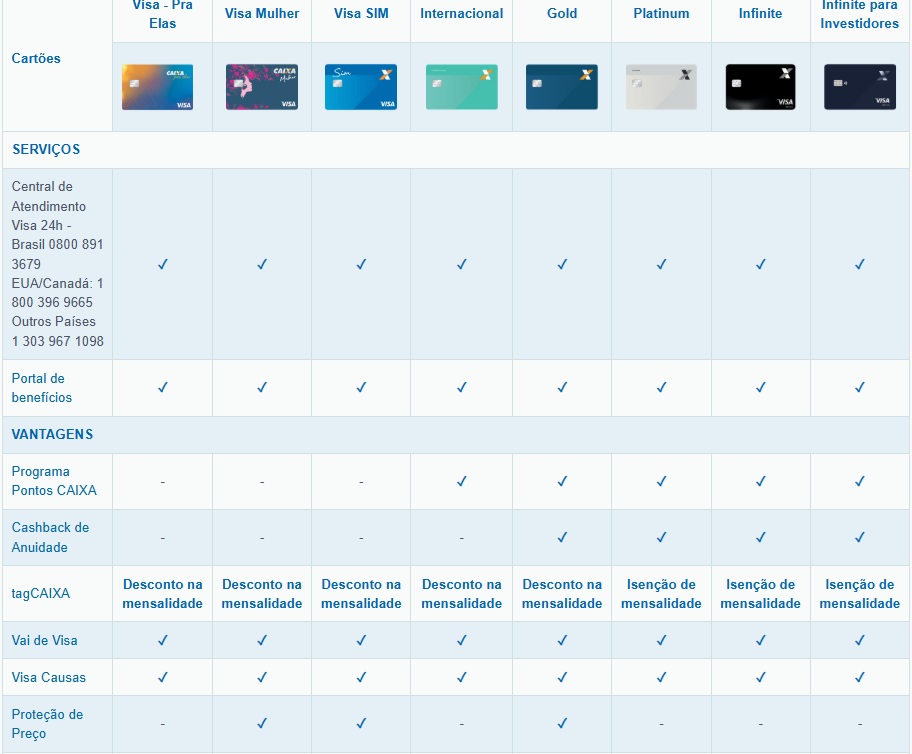This screenshot has height=754, width=912.
Task: Click the Vai de Visa link
Action: coord(44,640)
